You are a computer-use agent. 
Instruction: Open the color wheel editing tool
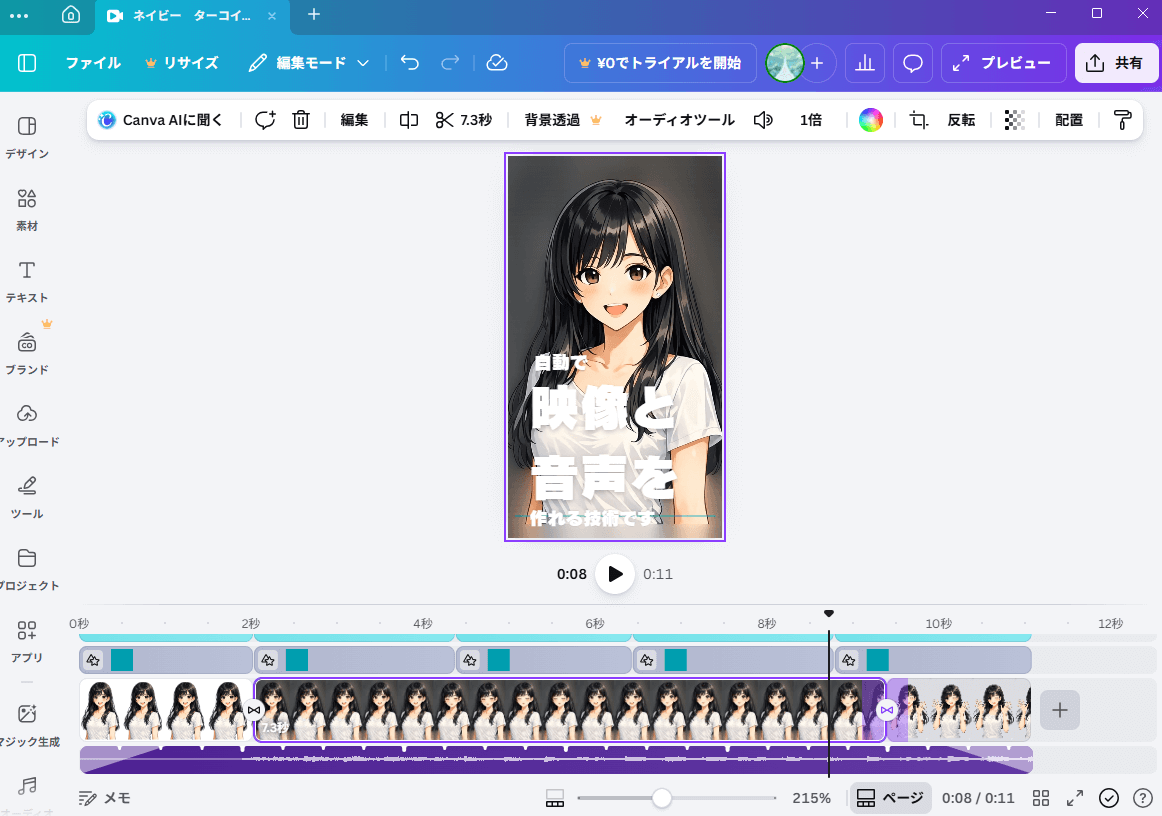tap(870, 120)
